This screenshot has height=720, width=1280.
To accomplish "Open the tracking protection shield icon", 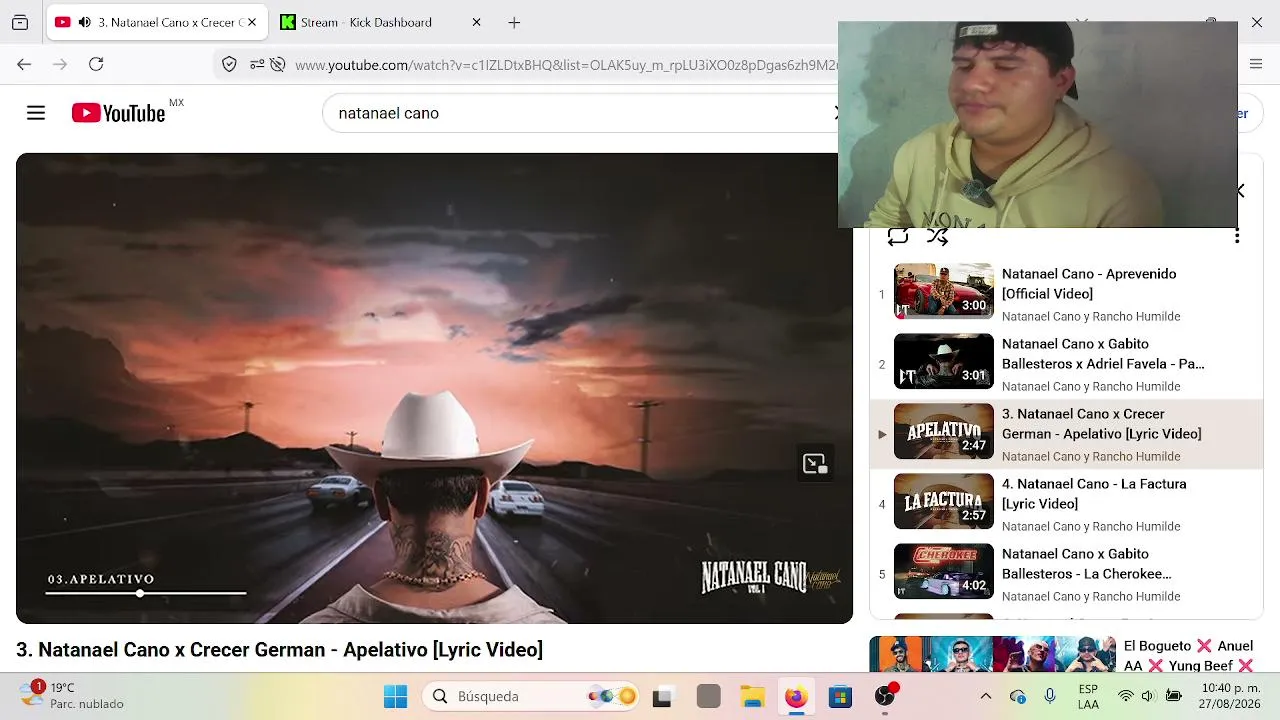I will coord(229,64).
